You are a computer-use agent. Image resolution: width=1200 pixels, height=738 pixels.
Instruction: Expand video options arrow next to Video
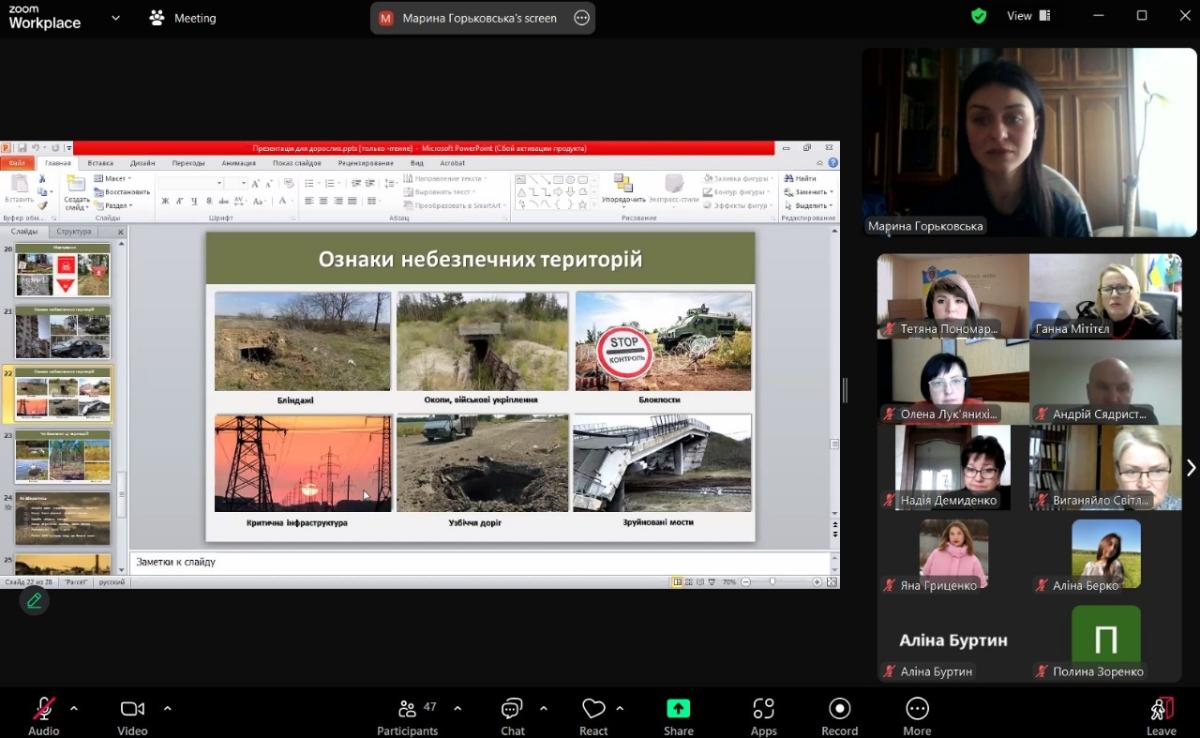[x=166, y=708]
